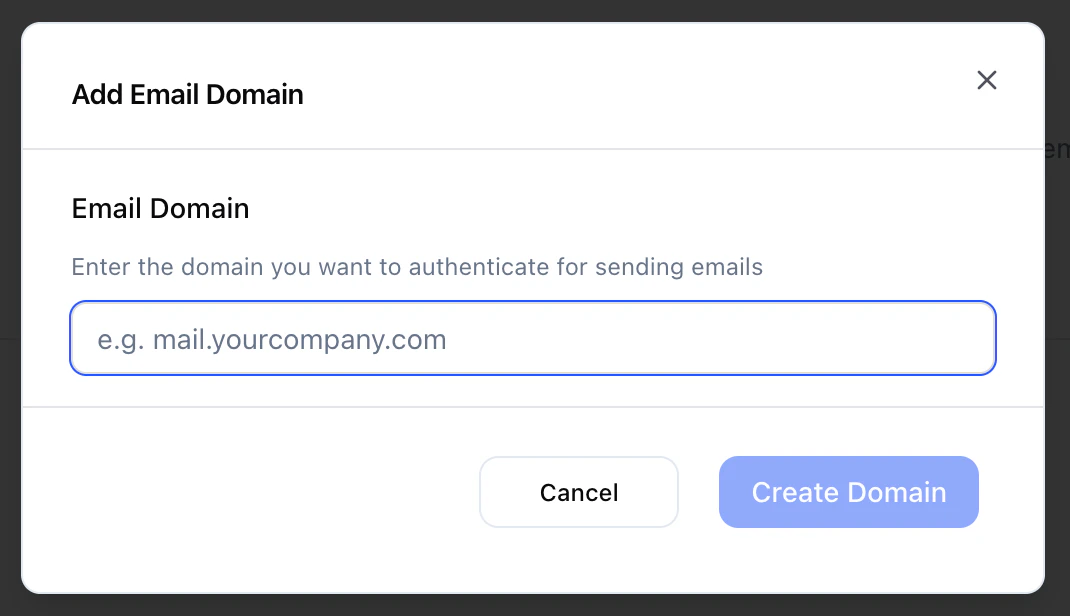Select the Add Email Domain heading
The image size is (1070, 616).
click(x=188, y=94)
